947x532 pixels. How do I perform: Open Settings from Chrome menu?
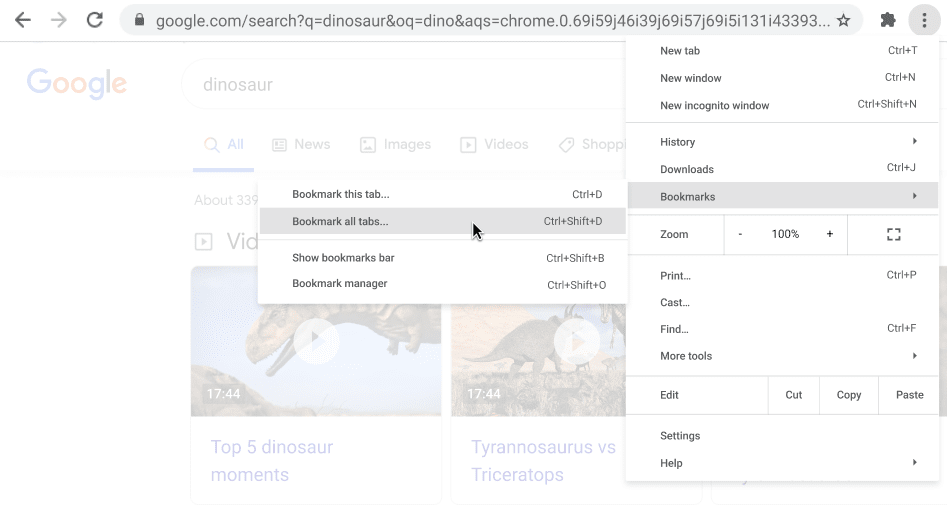tap(783, 436)
